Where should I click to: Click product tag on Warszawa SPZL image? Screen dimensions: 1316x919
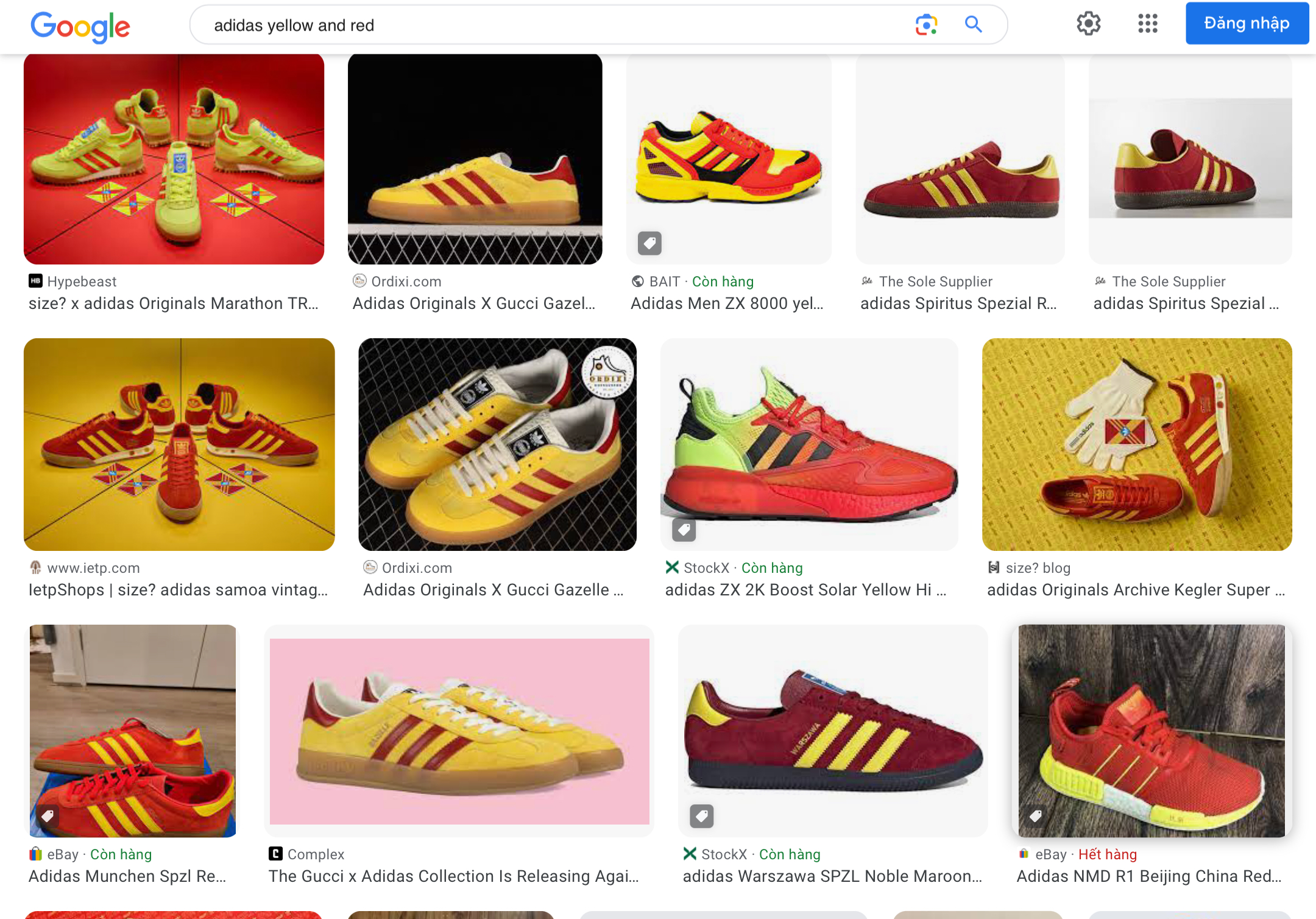(x=701, y=815)
